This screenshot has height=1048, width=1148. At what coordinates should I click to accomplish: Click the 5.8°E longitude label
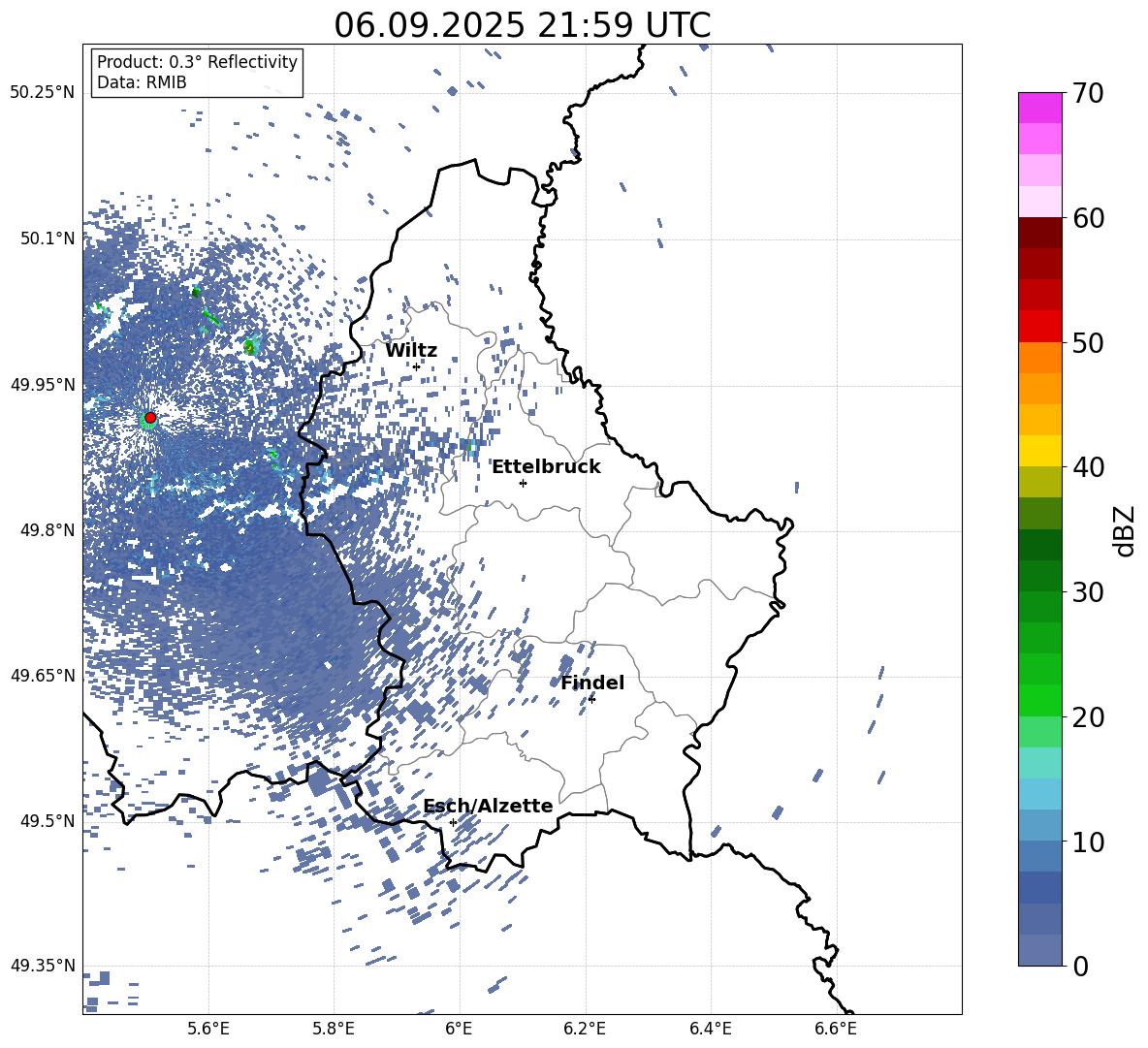coord(334,1029)
